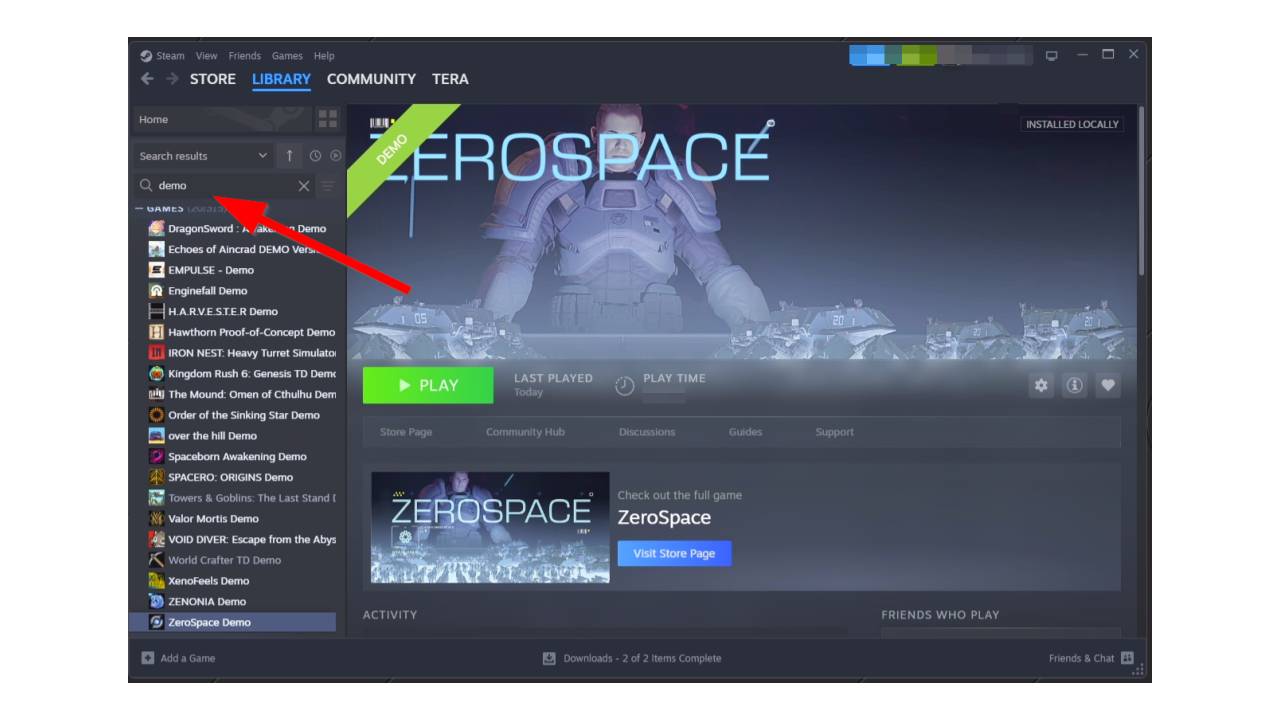Open the TERA profile tab

tap(450, 79)
